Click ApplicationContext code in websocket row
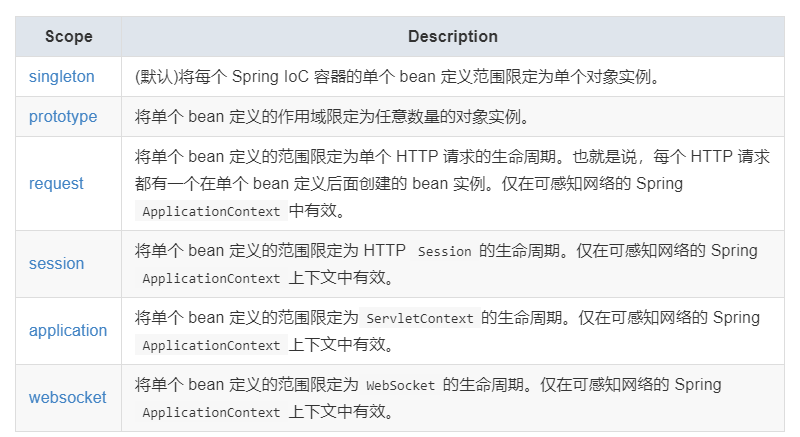This screenshot has width=800, height=437. 211,412
